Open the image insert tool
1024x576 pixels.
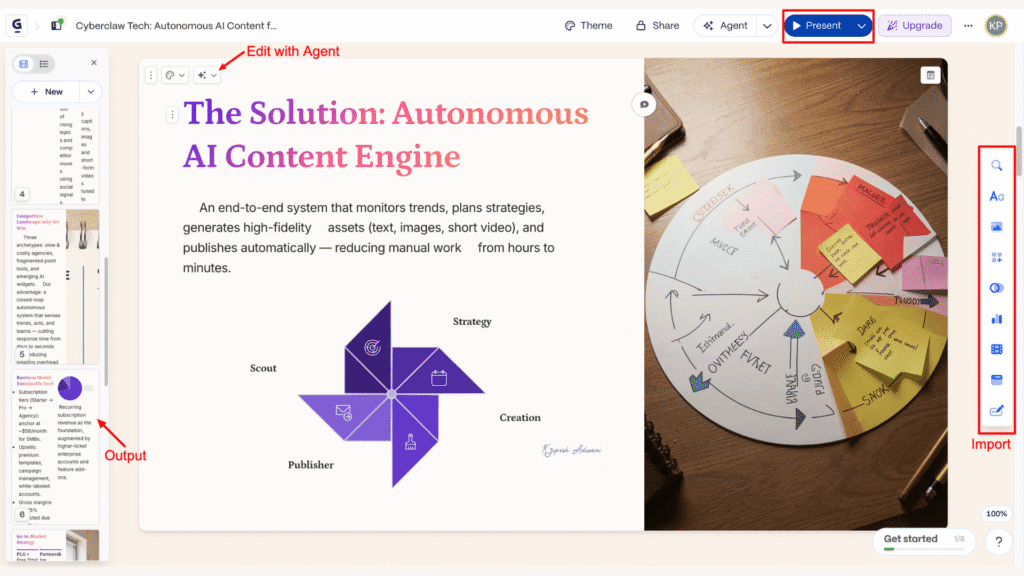point(997,227)
